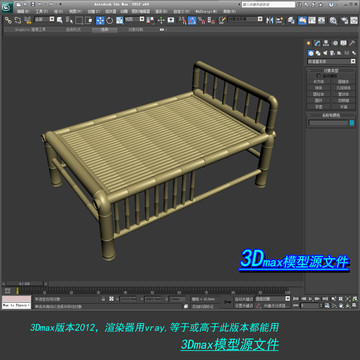Image resolution: width=360 pixels, height=360 pixels.
Task: Switch to the Modify command panel tab
Action: pyautogui.click(x=317, y=43)
